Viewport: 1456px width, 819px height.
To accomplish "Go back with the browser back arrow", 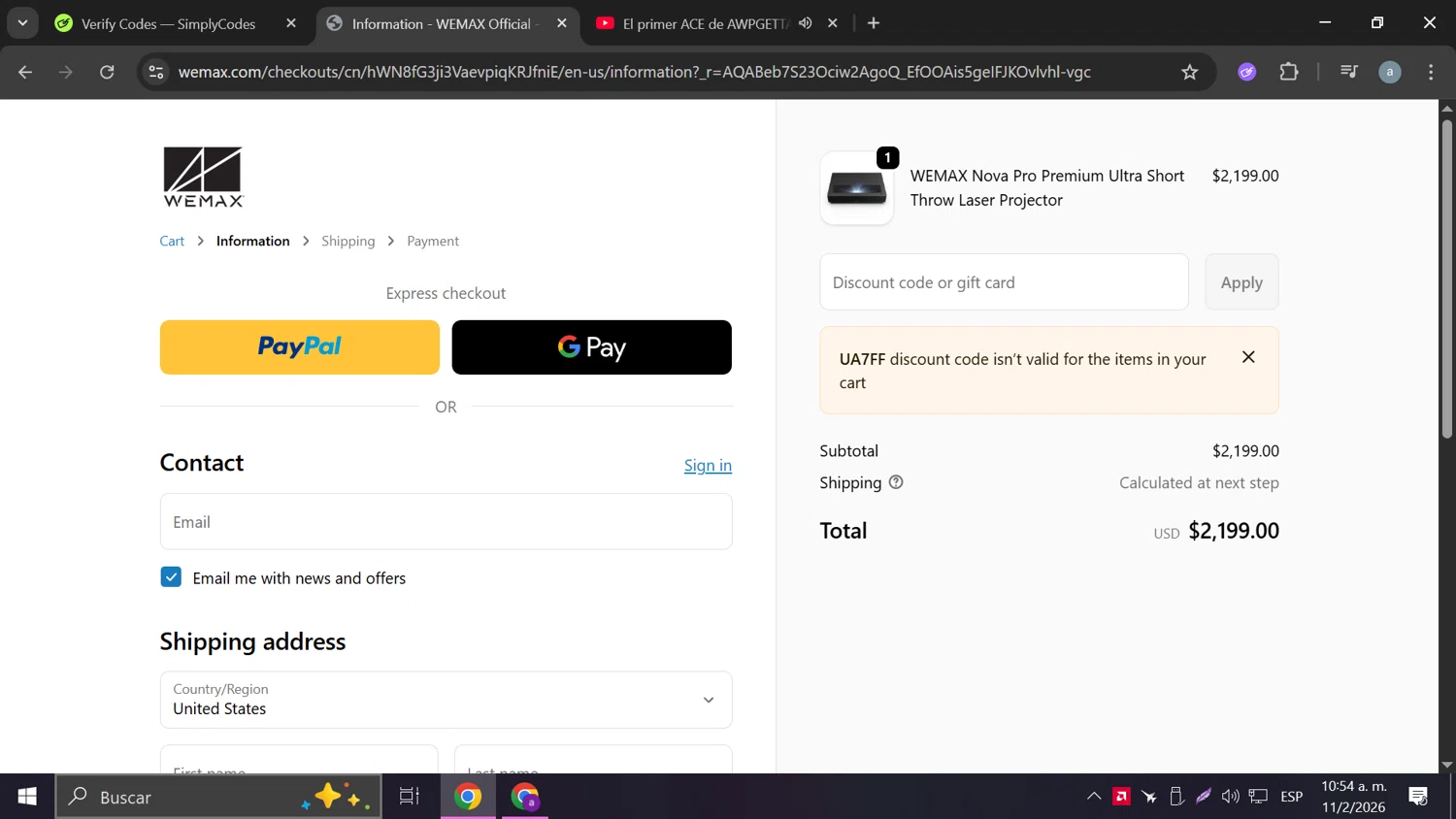I will pyautogui.click(x=25, y=72).
